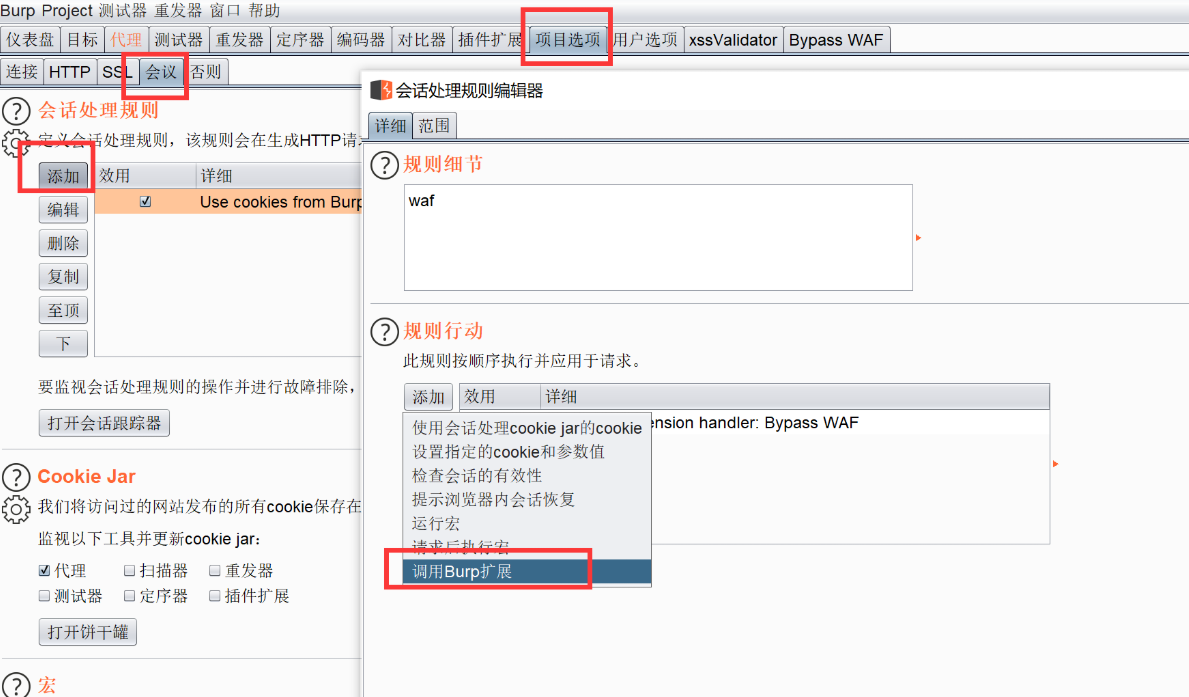Click the 复制 rule button
1189x697 pixels.
63,277
